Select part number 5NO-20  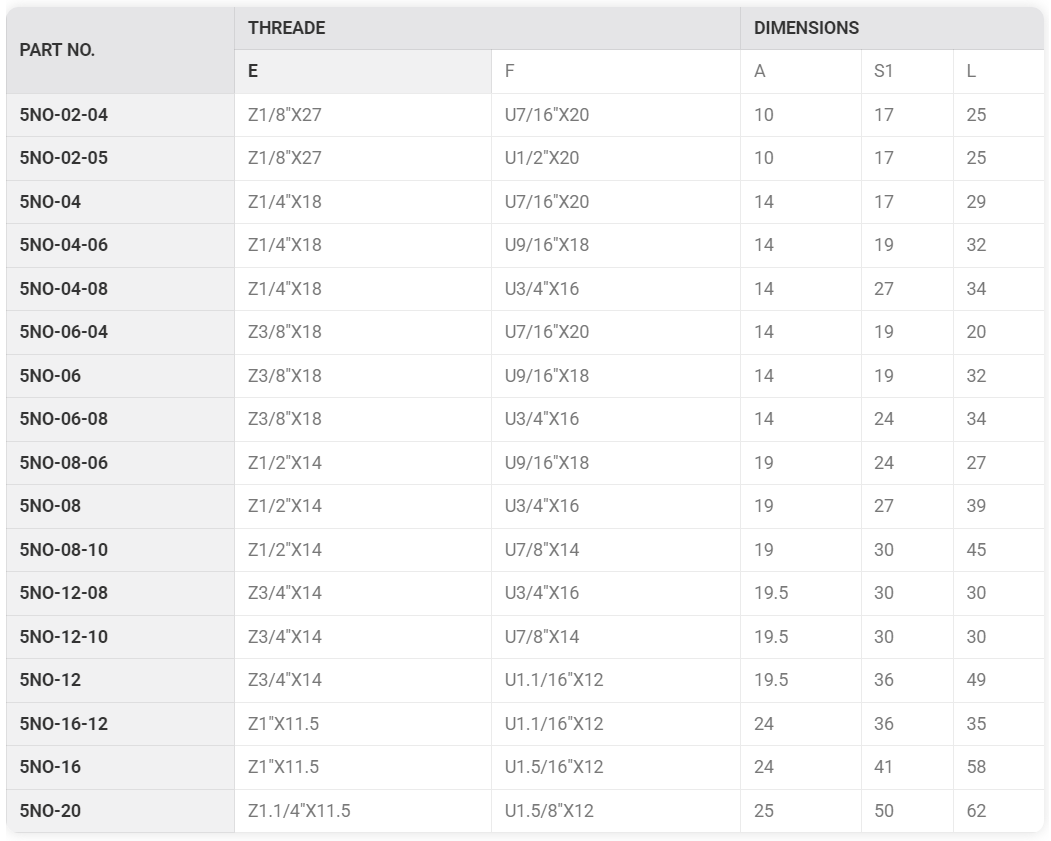tap(50, 811)
